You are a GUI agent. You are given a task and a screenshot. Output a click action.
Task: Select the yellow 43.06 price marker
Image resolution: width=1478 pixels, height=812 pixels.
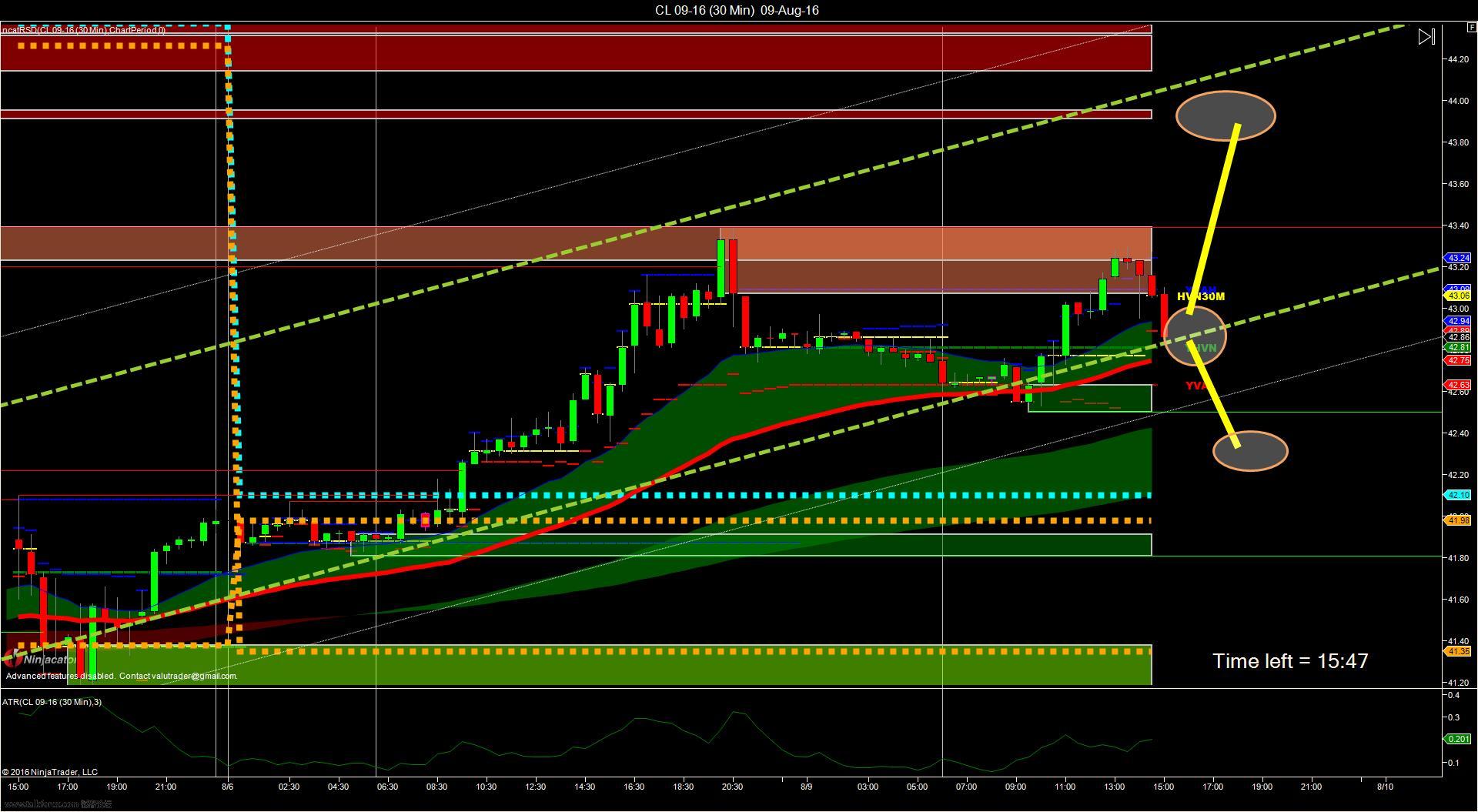[1459, 296]
